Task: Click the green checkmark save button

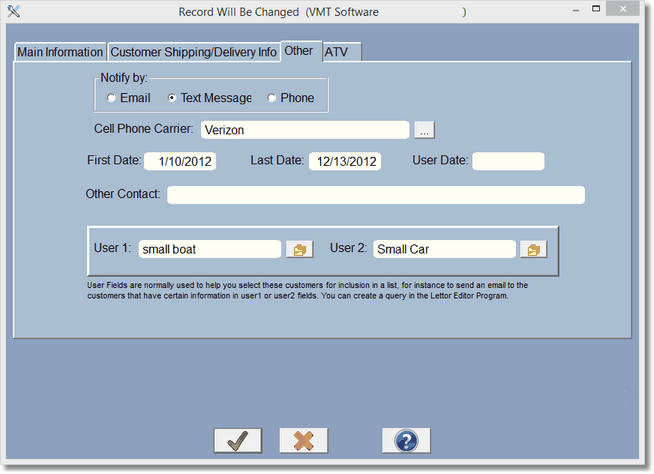Action: tap(237, 440)
